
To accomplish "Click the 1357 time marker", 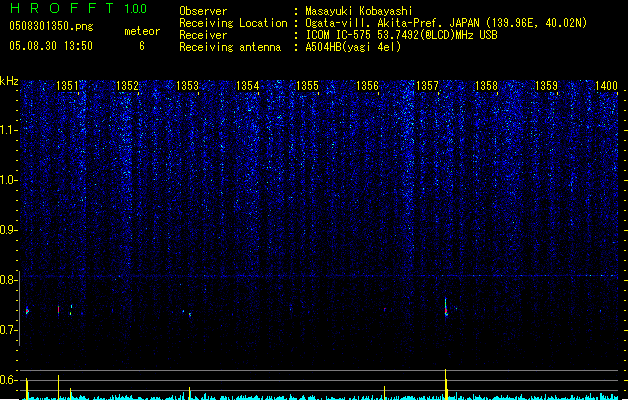I will tap(428, 86).
